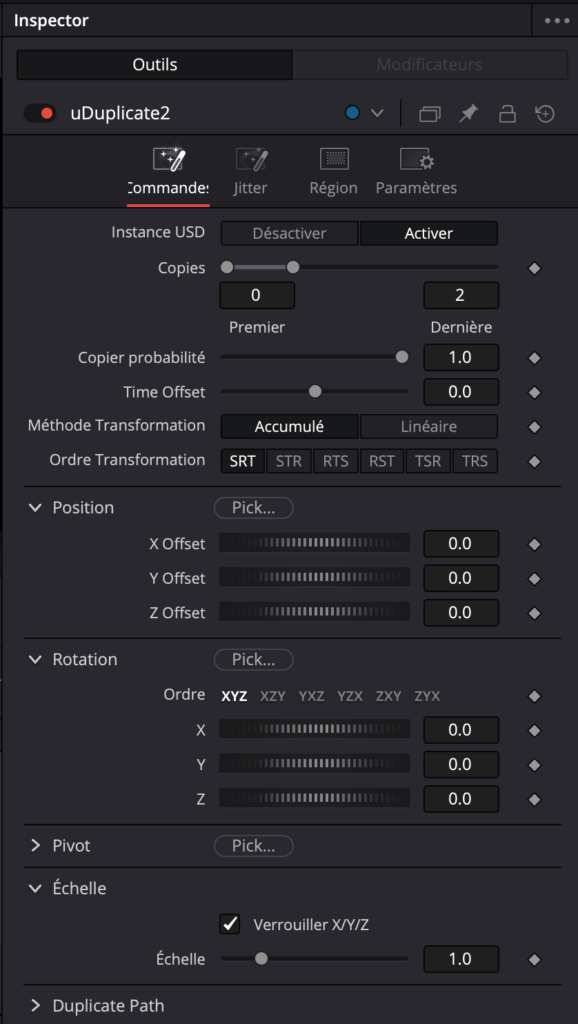
Task: Select TRS transformation order
Action: 475,461
